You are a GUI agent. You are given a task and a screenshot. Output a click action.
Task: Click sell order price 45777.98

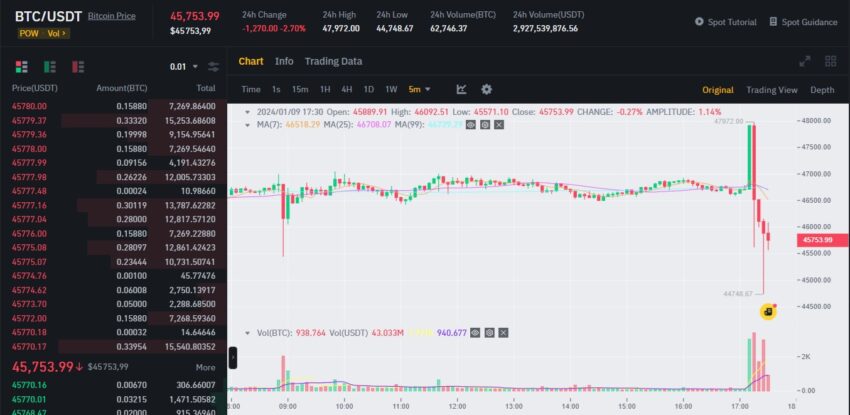tap(29, 177)
